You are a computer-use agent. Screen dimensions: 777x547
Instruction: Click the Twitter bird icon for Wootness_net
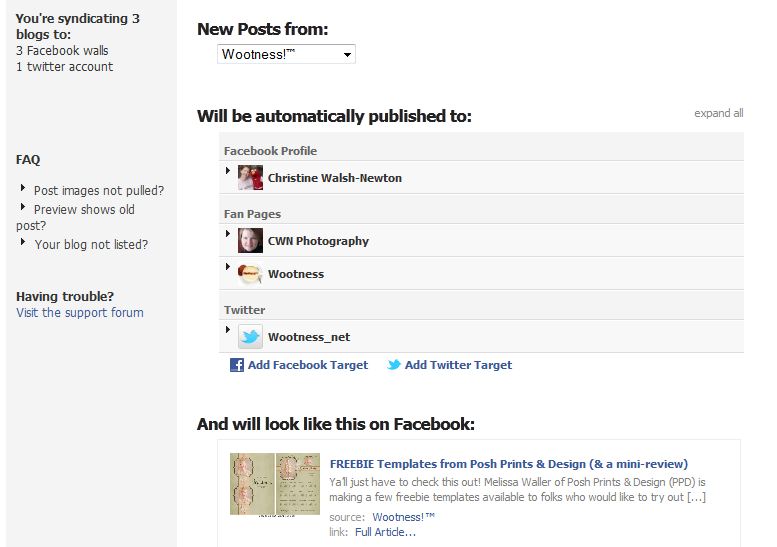point(250,336)
